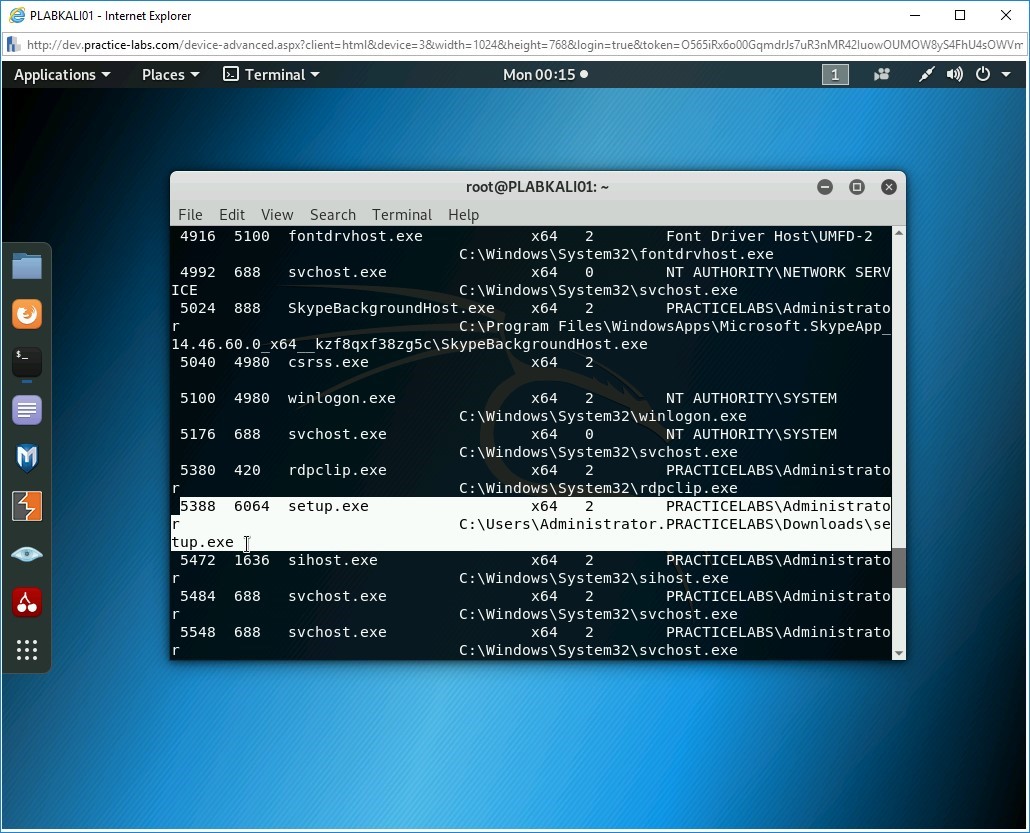Click the terminal scrollbar down arrow
This screenshot has width=1030, height=833.
(898, 652)
